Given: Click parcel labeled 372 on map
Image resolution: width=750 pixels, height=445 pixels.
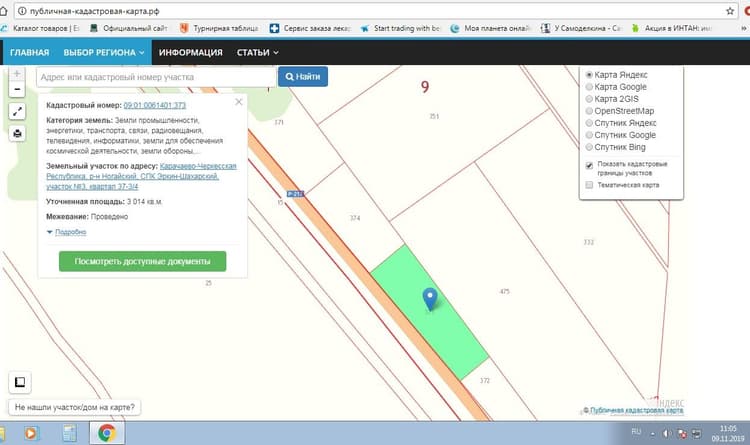Looking at the screenshot, I should pyautogui.click(x=485, y=381).
